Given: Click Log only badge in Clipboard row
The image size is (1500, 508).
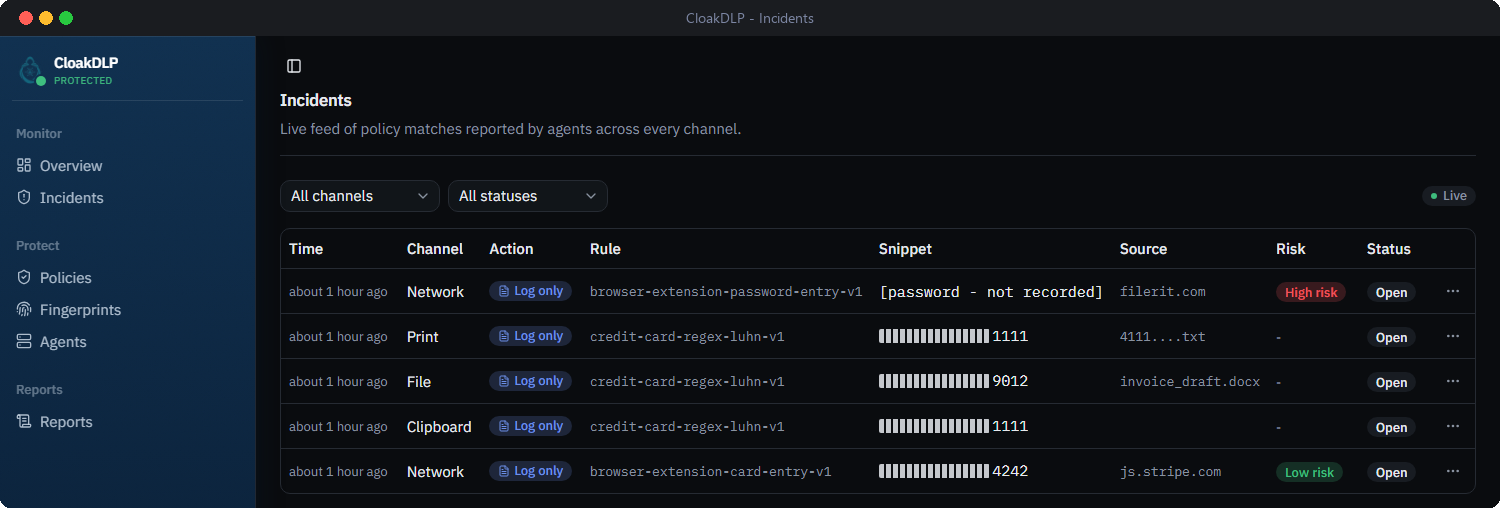Looking at the screenshot, I should coord(530,426).
